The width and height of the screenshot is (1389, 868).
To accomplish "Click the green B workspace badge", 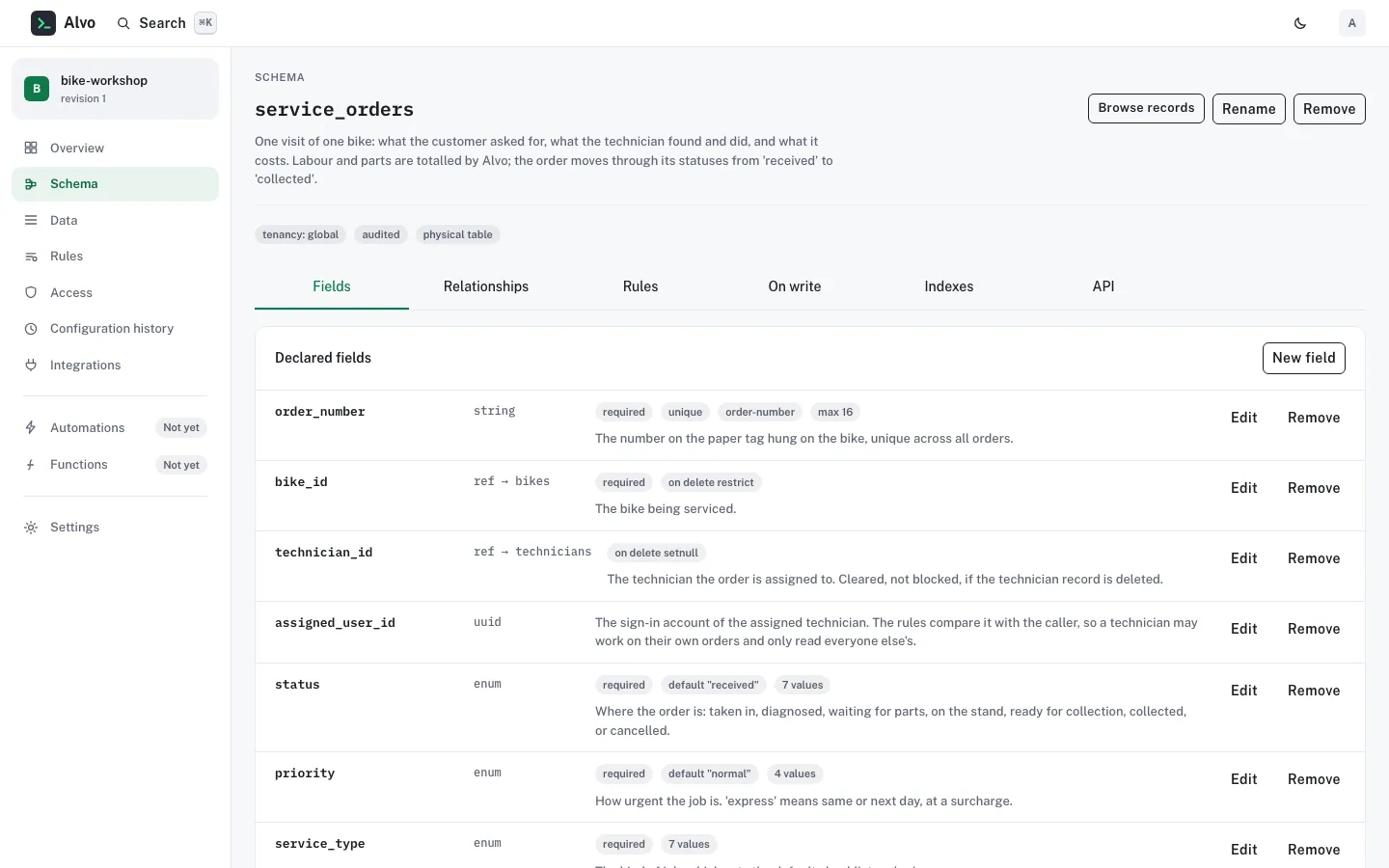I will tap(37, 89).
